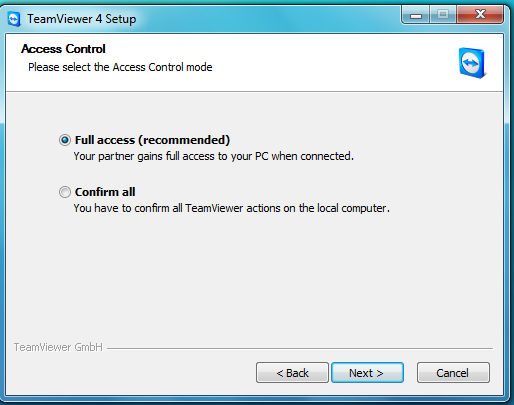Close the setup window with the X
514x405 pixels.
[x=480, y=15]
